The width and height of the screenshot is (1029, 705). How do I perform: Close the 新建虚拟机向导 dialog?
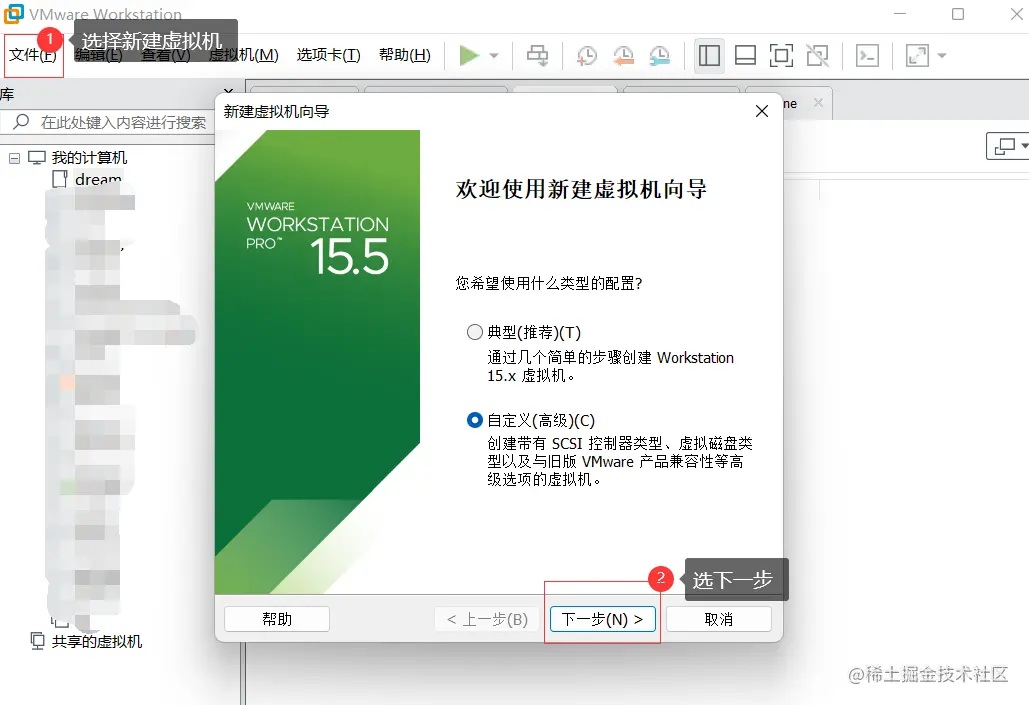[762, 111]
